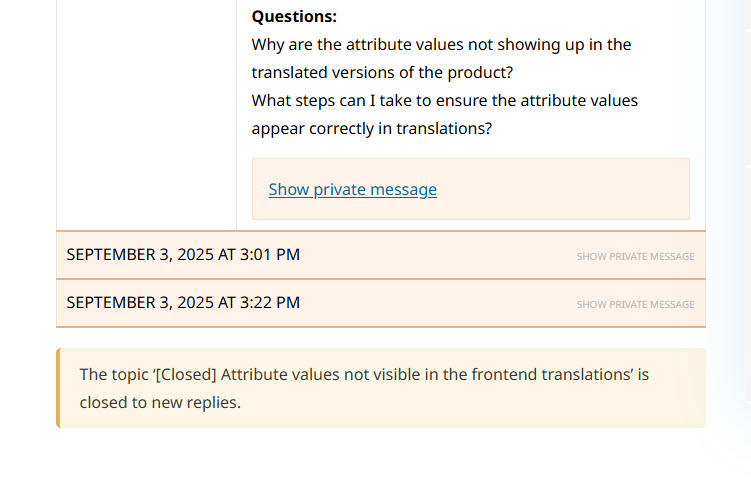The image size is (751, 504).
Task: Click the 'What steps can I take' question text
Action: coord(444,100)
